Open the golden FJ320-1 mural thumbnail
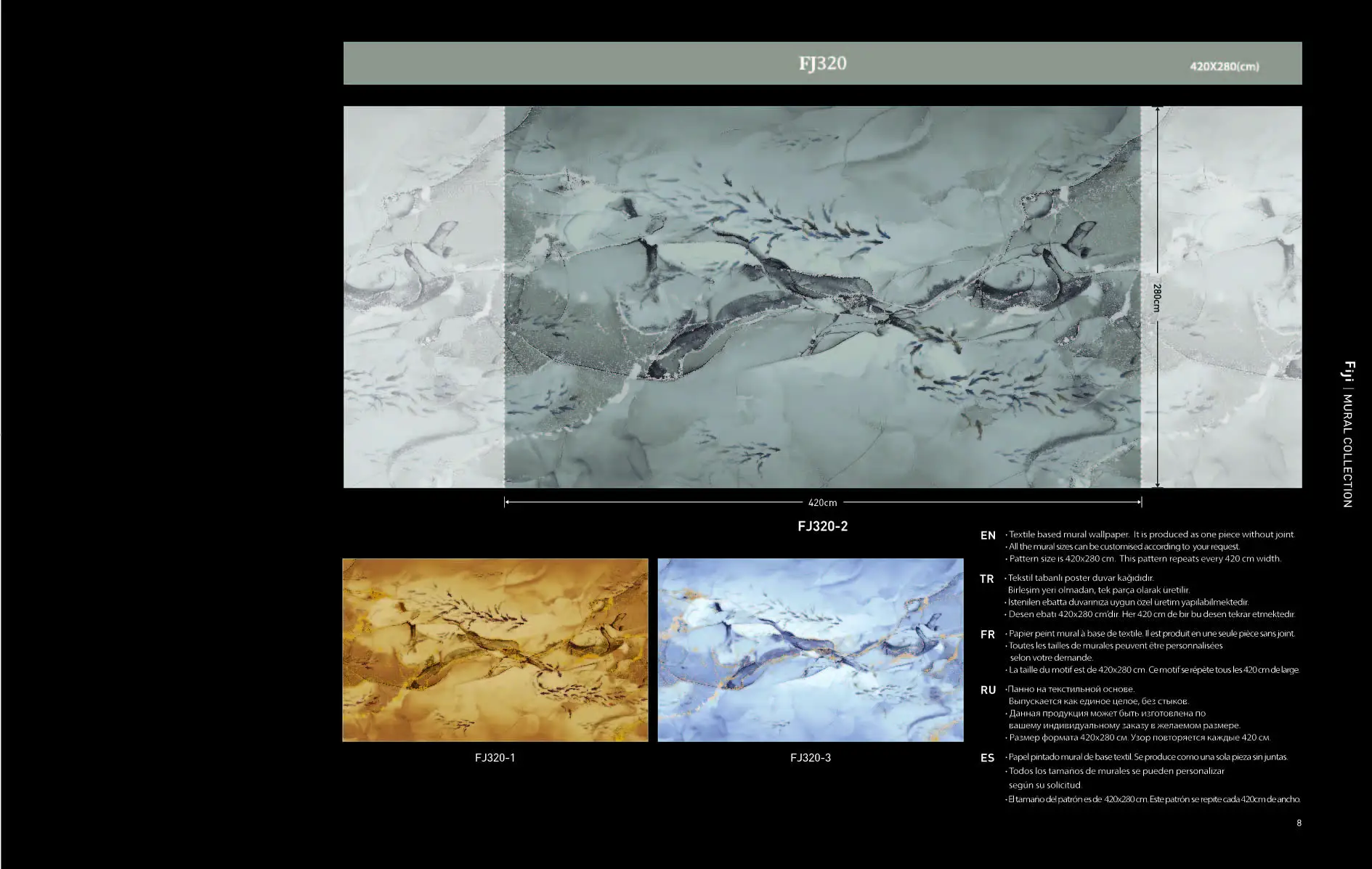This screenshot has width=1372, height=869. (x=495, y=650)
